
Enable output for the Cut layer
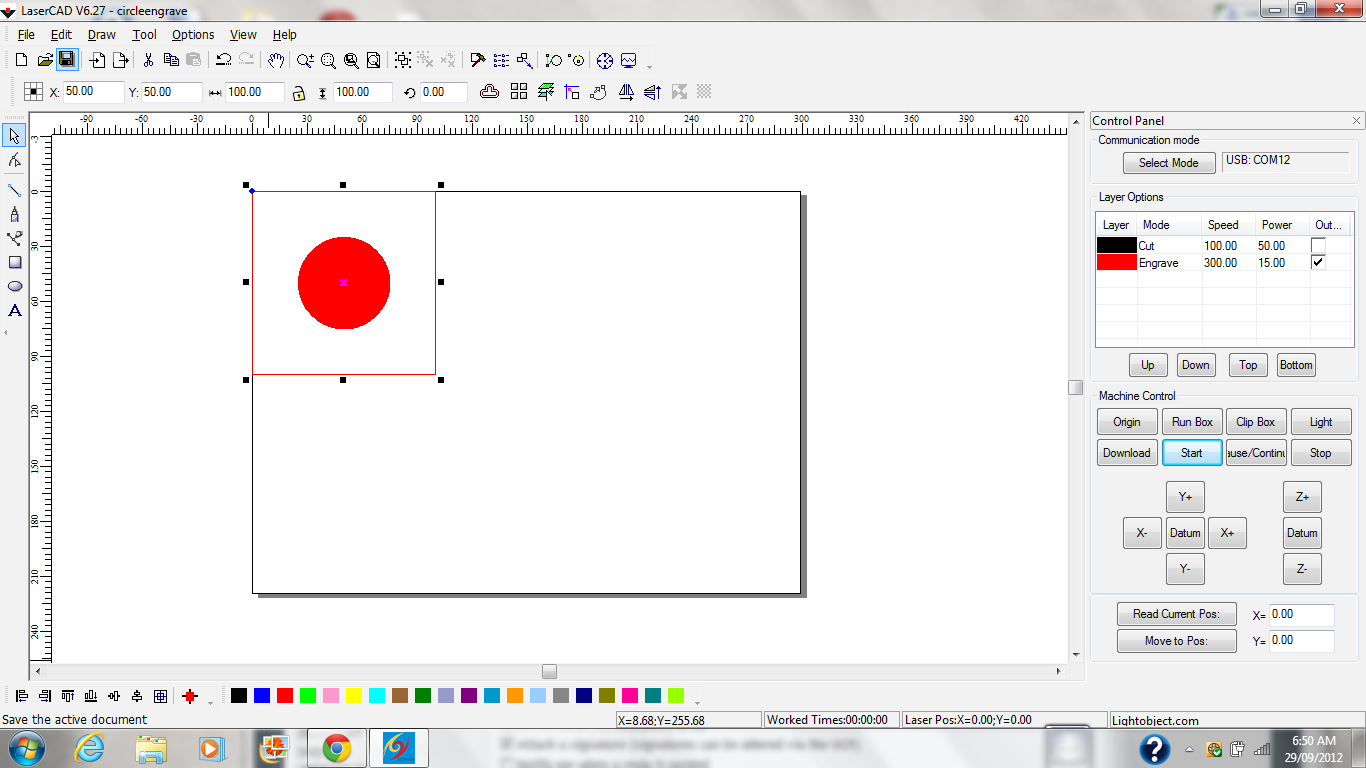[x=1318, y=245]
